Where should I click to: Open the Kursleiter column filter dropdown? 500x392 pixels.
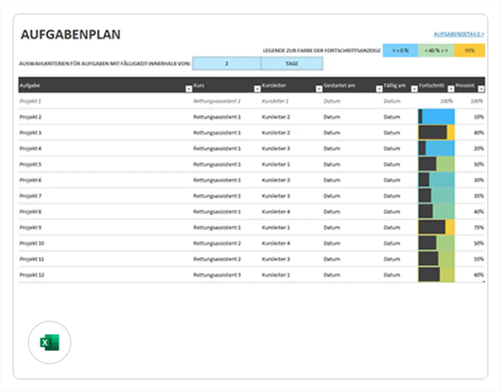[x=319, y=89]
